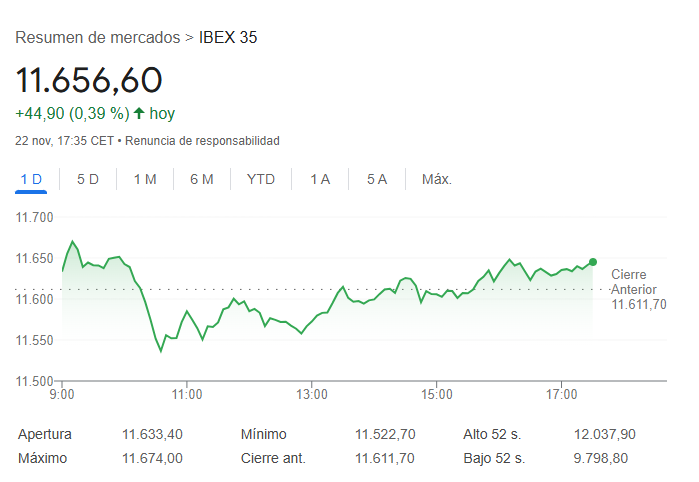Screen dimensions: 699x482
Task: Open the 6 M time range
Action: pyautogui.click(x=202, y=180)
